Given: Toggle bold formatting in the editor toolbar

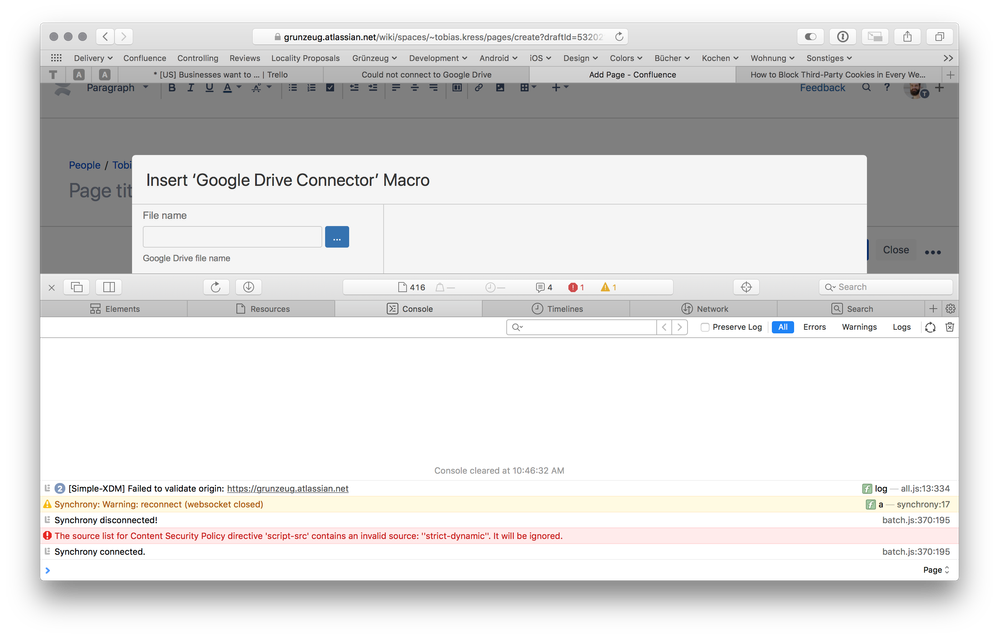Looking at the screenshot, I should (172, 88).
